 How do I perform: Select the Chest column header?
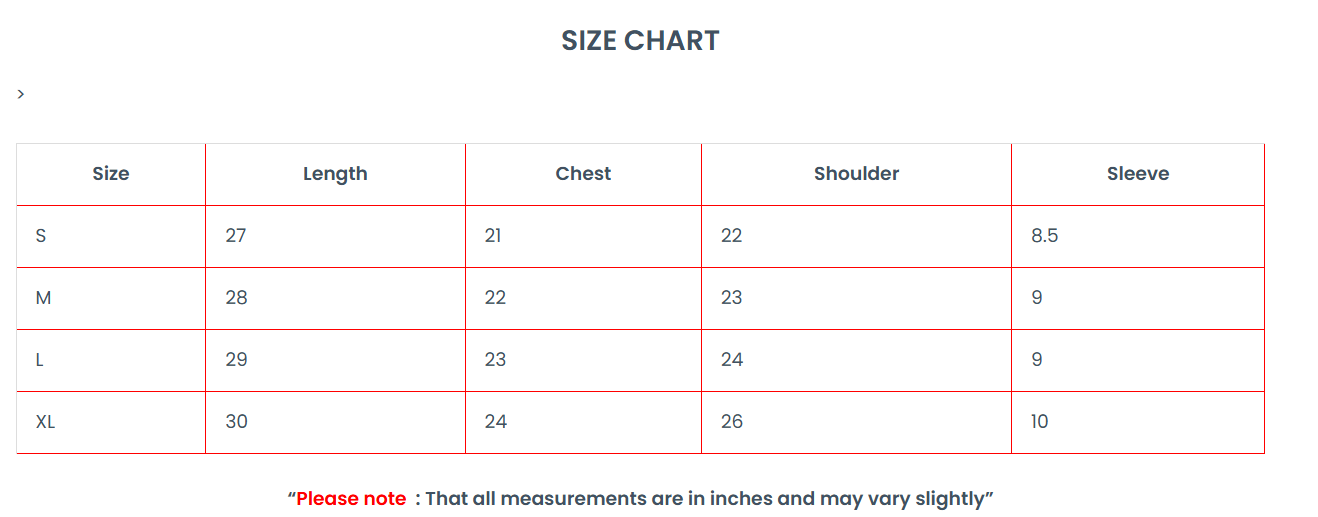coord(583,174)
